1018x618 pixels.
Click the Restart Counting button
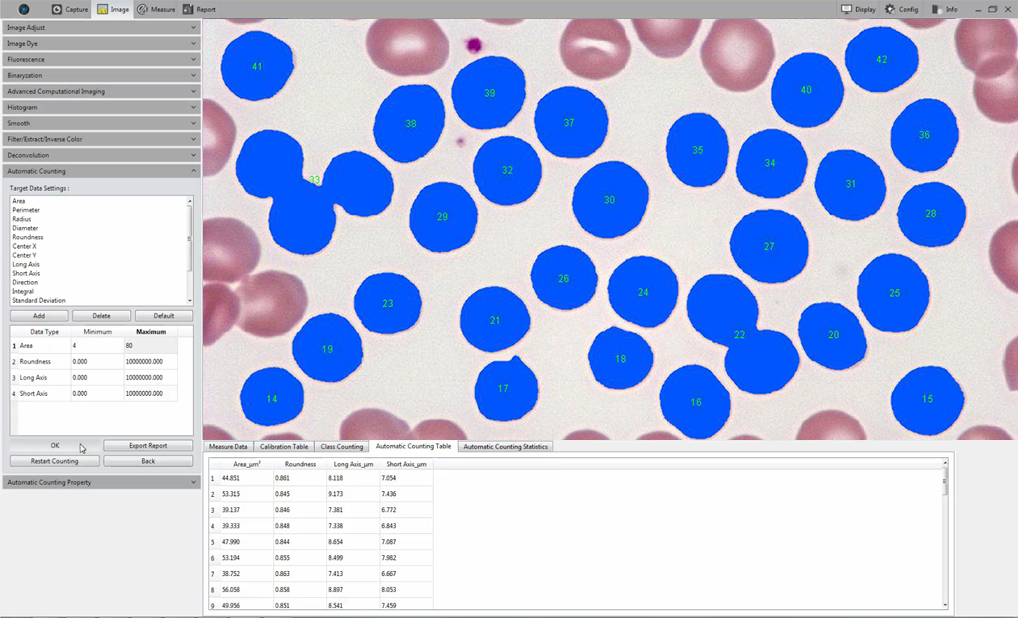point(55,461)
